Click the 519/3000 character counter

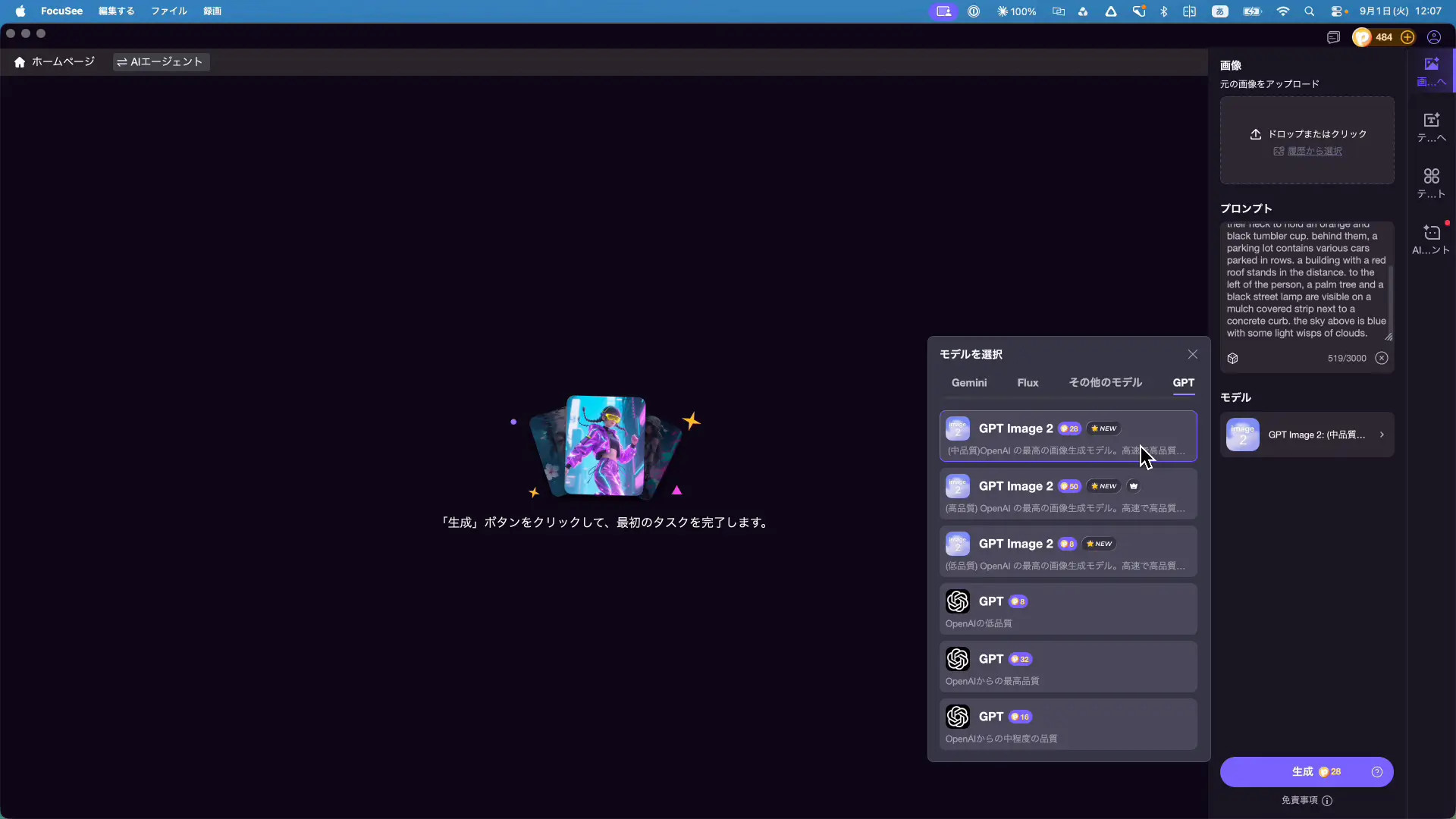1347,358
